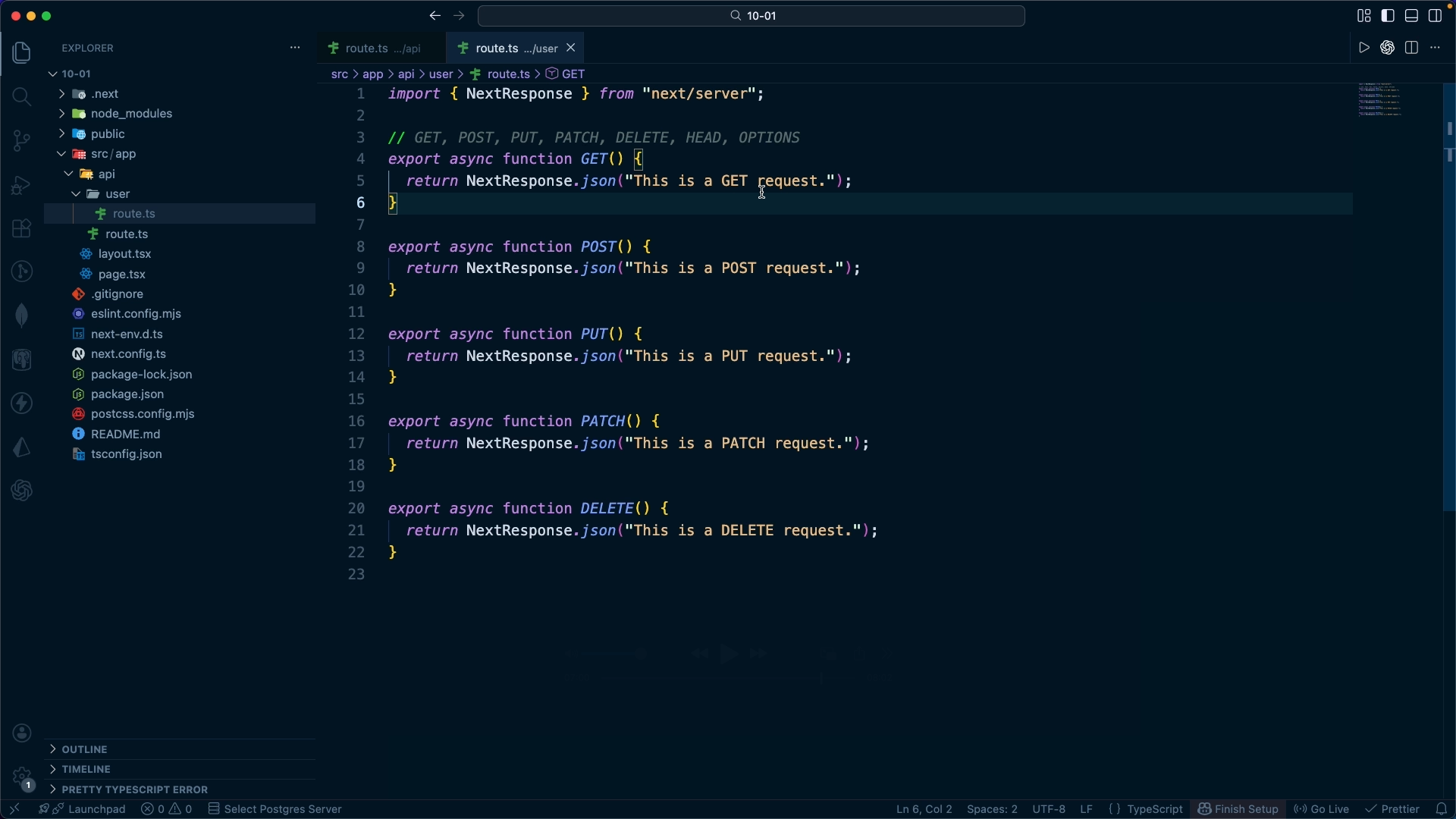Toggle Primary Side Bar visibility
Screen dimensions: 1456x819
click(x=1389, y=16)
